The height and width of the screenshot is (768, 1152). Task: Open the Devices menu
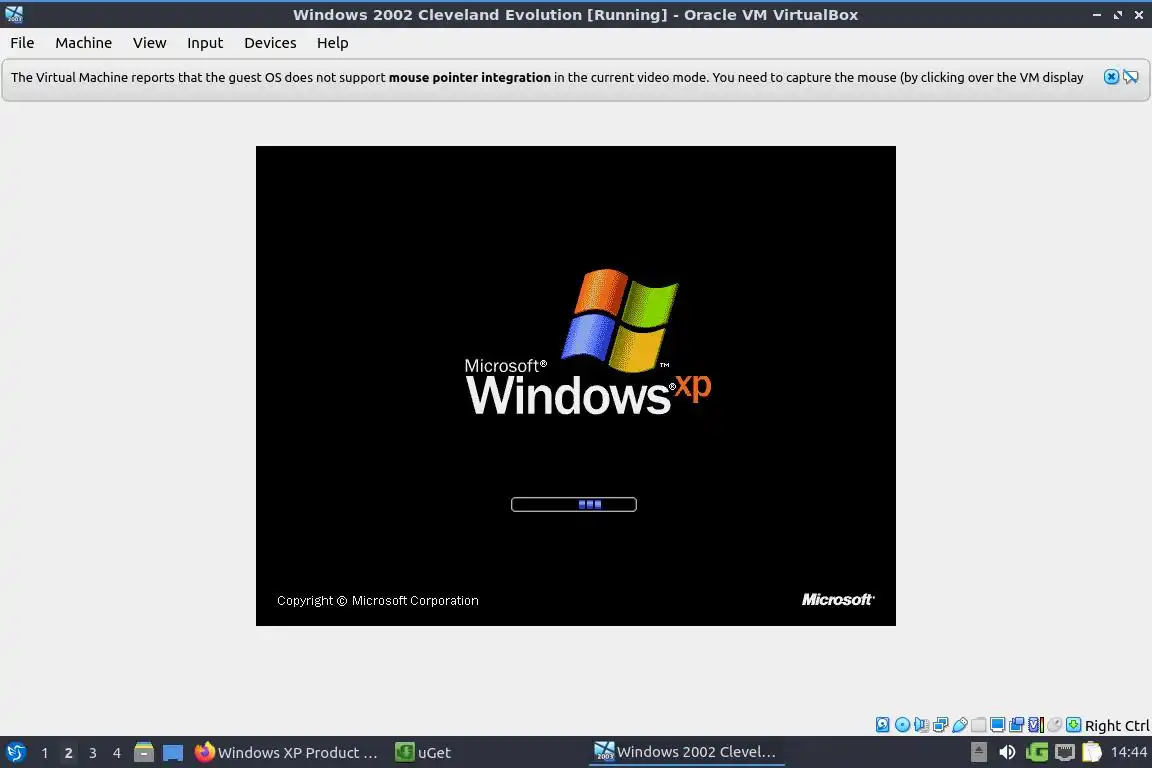270,43
